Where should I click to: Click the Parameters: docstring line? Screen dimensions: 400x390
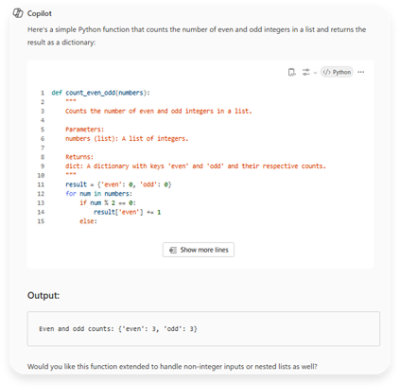(x=84, y=129)
